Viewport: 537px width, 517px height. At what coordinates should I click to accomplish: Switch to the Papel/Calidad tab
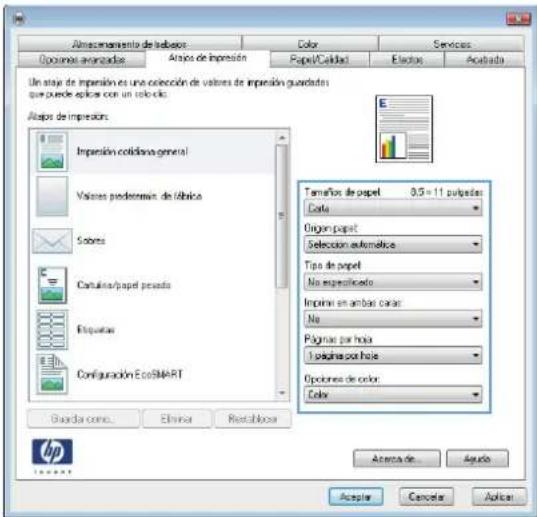click(320, 60)
